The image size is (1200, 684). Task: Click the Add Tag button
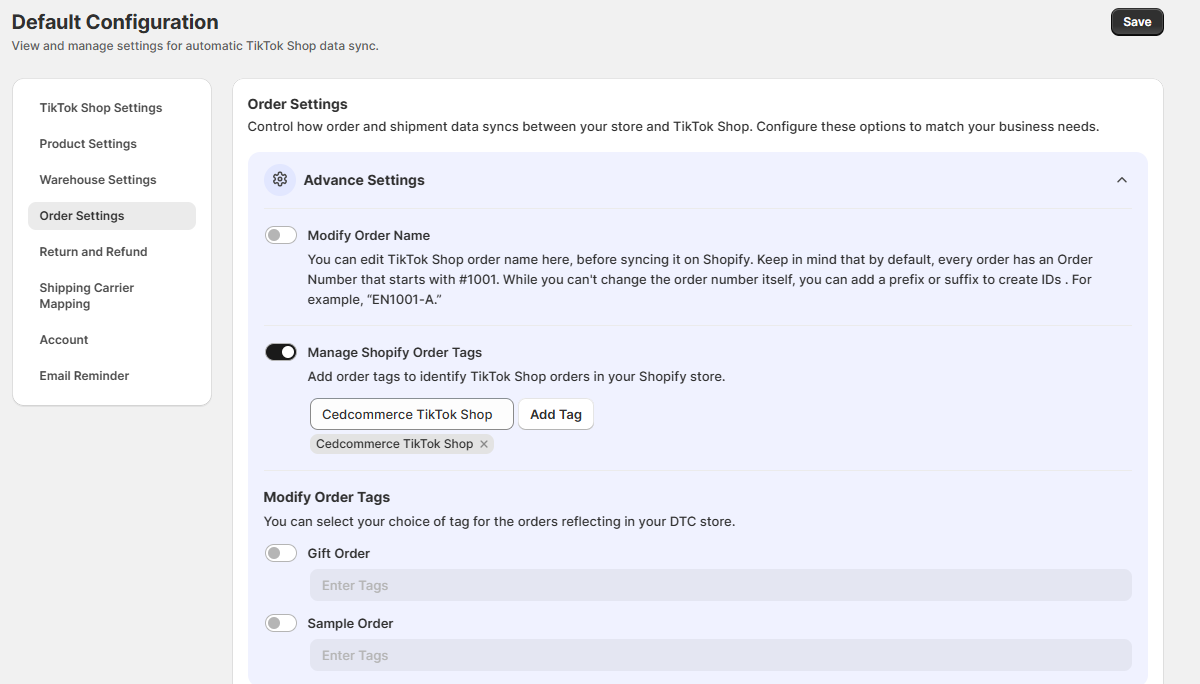(x=556, y=414)
